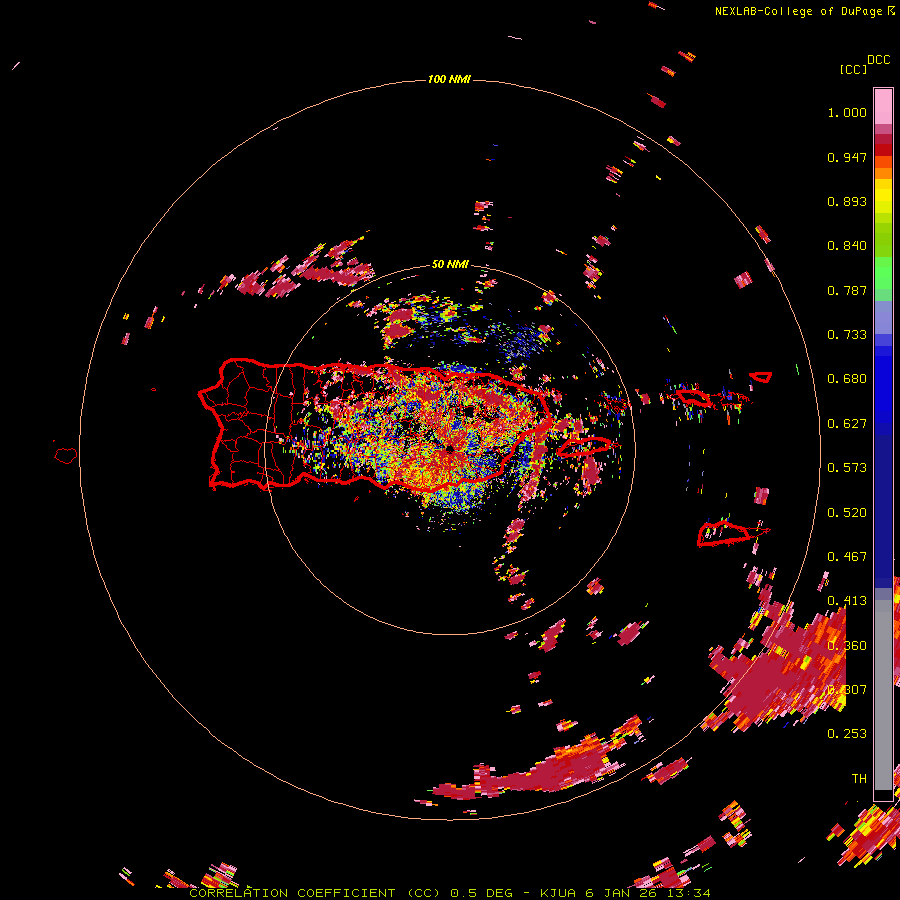The height and width of the screenshot is (900, 900).
Task: Click the gray lower section of the color bar
Action: (x=883, y=695)
